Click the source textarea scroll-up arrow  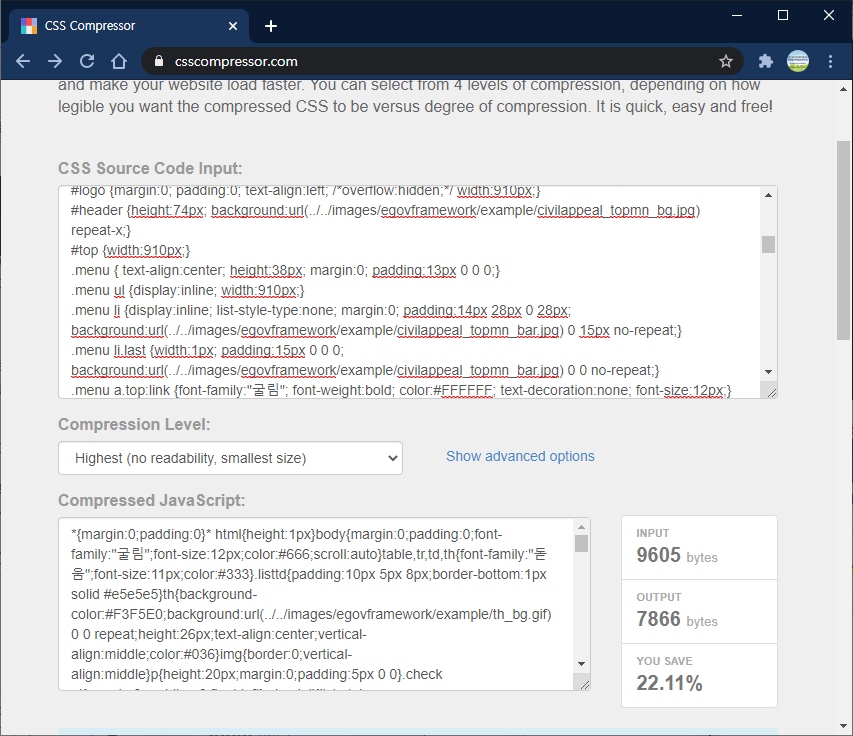coord(768,195)
